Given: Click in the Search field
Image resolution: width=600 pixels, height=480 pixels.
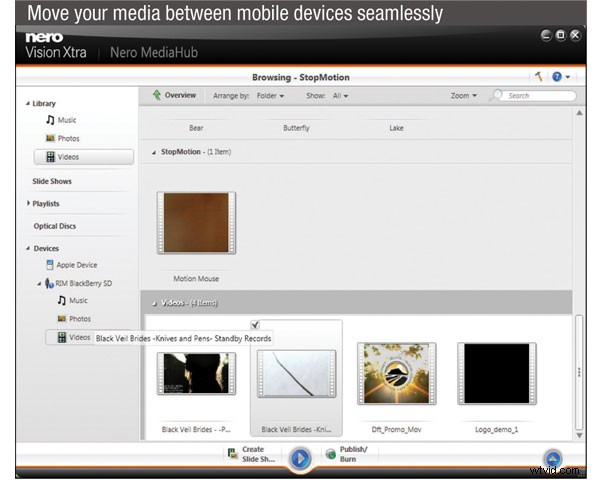Looking at the screenshot, I should pos(540,96).
